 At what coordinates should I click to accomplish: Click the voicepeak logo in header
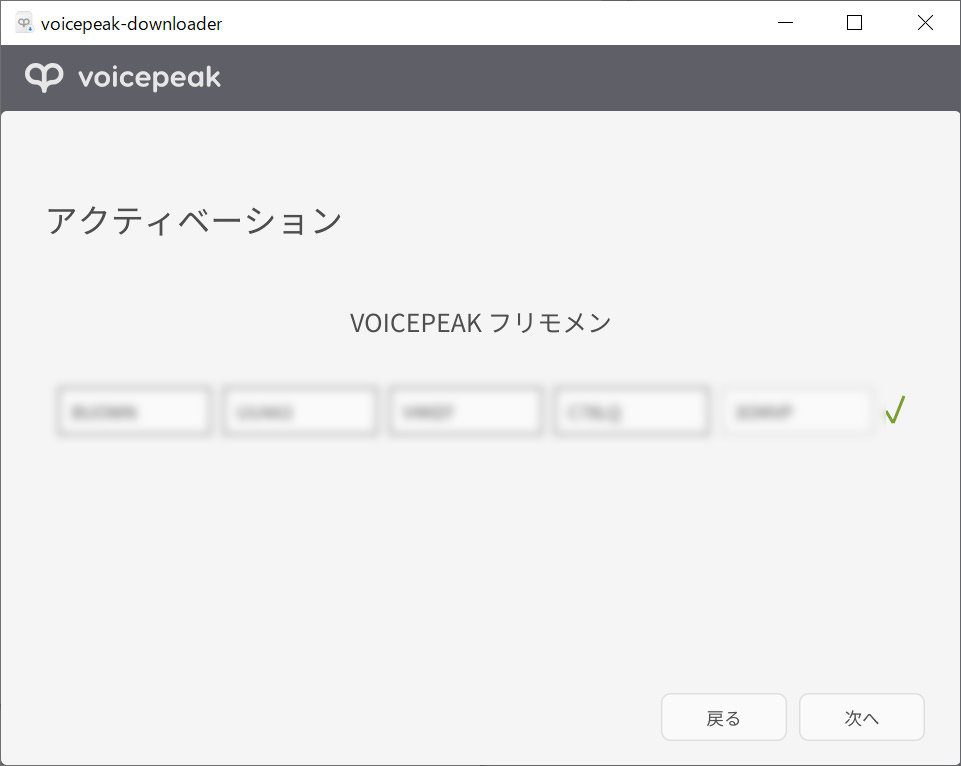click(123, 77)
